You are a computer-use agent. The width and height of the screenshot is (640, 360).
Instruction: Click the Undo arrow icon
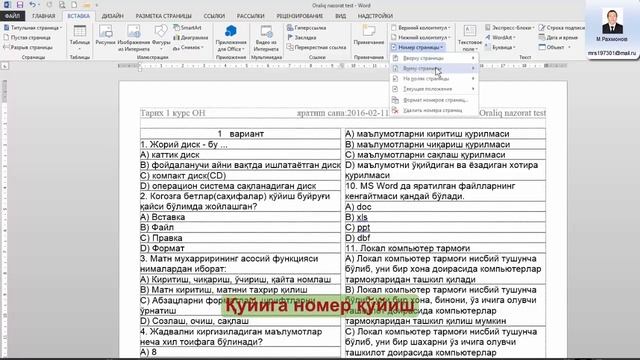tap(32, 5)
